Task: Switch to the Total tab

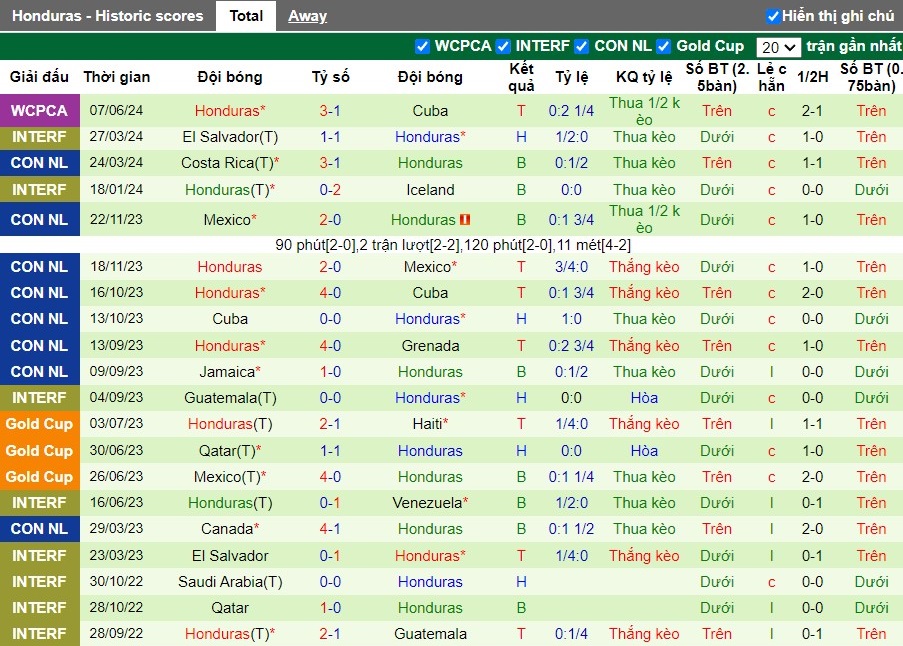Action: tap(246, 16)
